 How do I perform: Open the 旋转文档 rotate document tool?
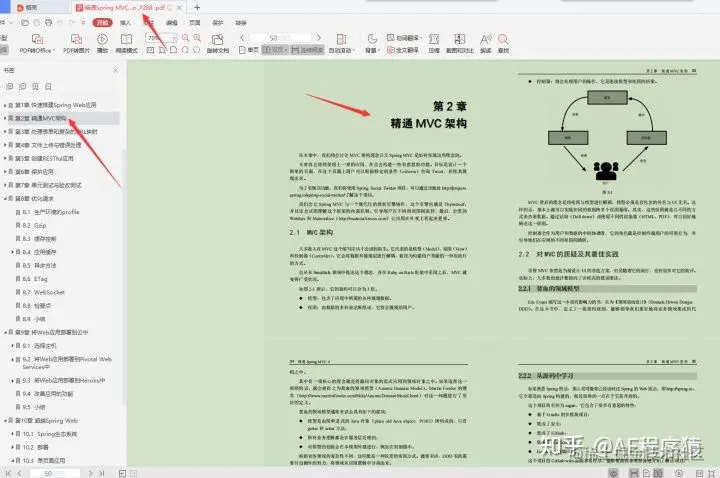(x=218, y=44)
